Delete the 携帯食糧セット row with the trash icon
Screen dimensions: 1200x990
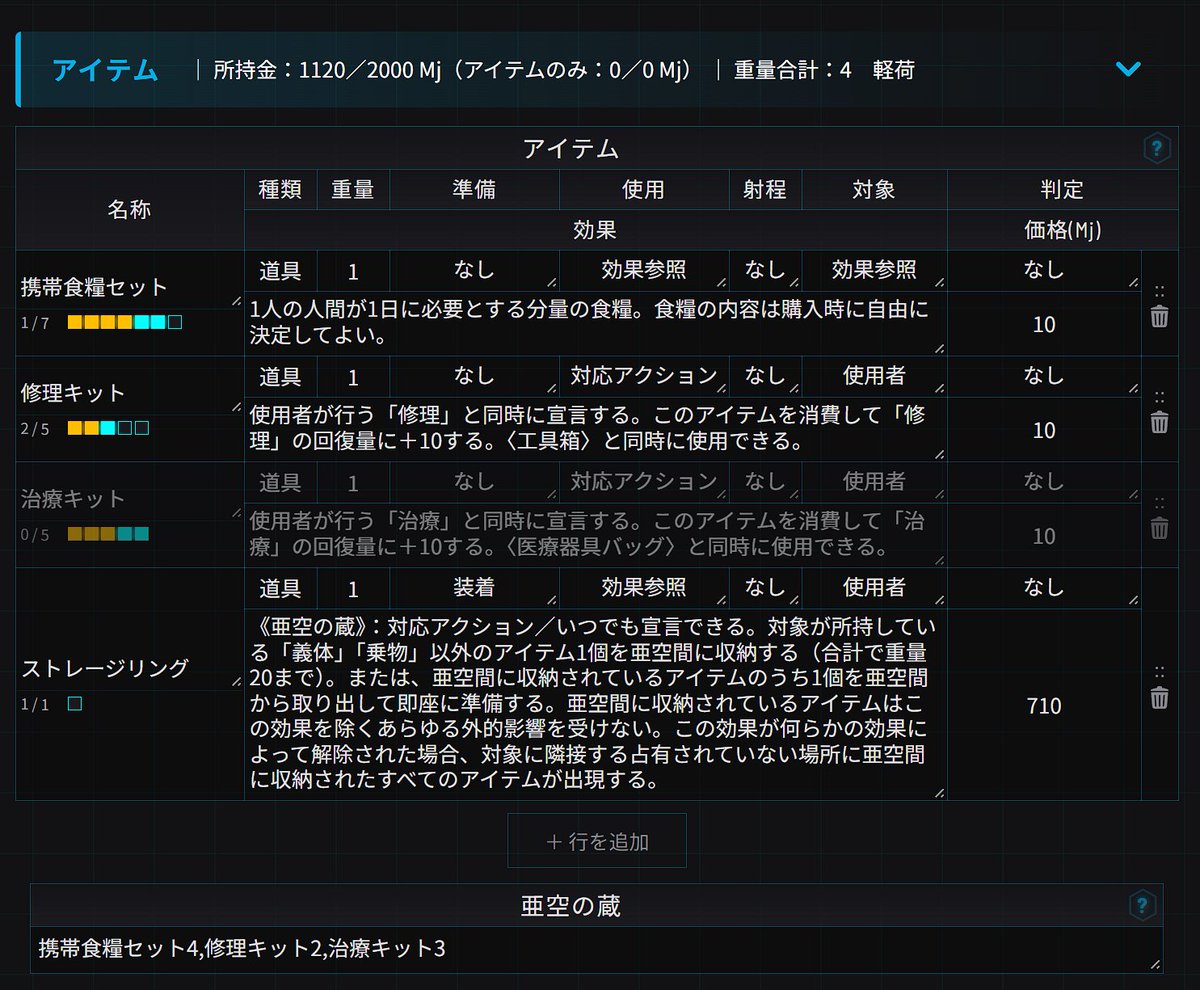pos(1159,317)
